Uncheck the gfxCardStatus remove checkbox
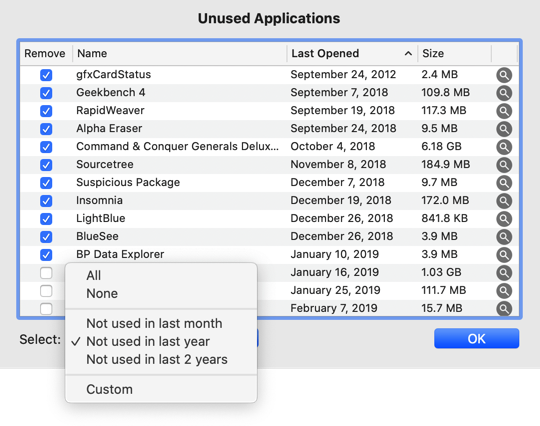 pyautogui.click(x=46, y=75)
